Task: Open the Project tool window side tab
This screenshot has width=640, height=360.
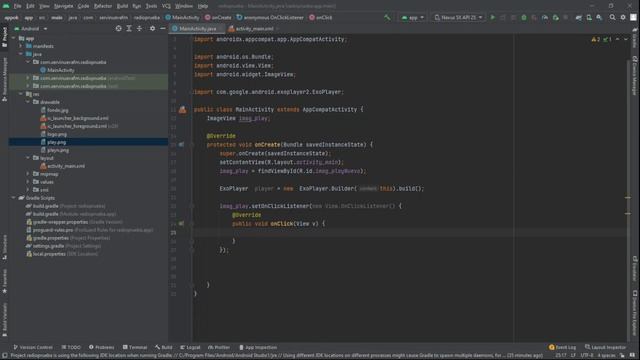Action: click(4, 37)
